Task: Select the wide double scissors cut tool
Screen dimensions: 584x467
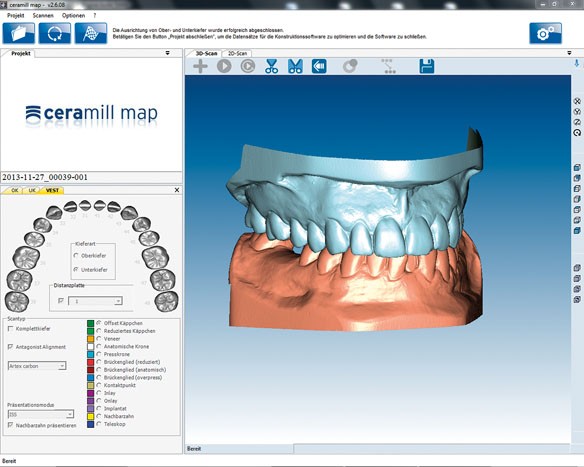Action: pos(295,66)
